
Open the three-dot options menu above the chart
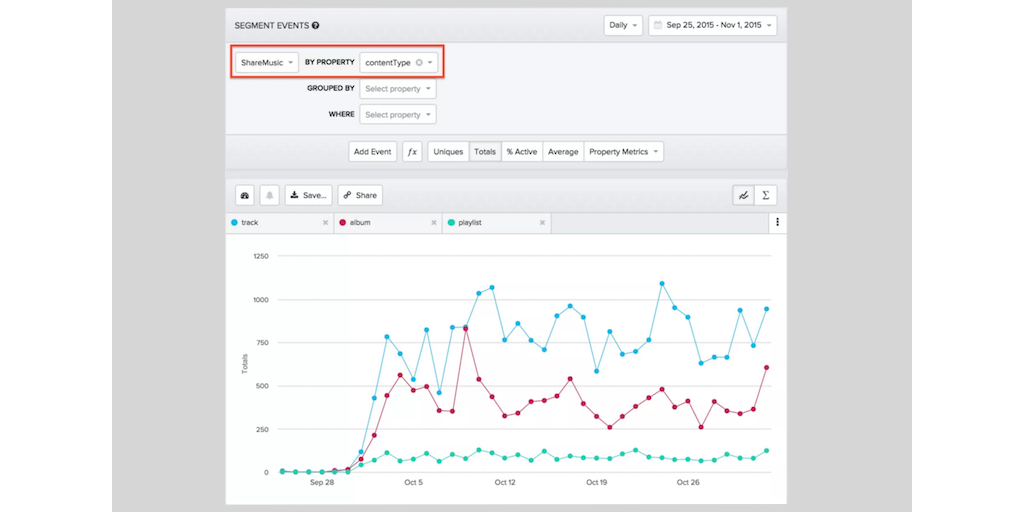point(777,222)
